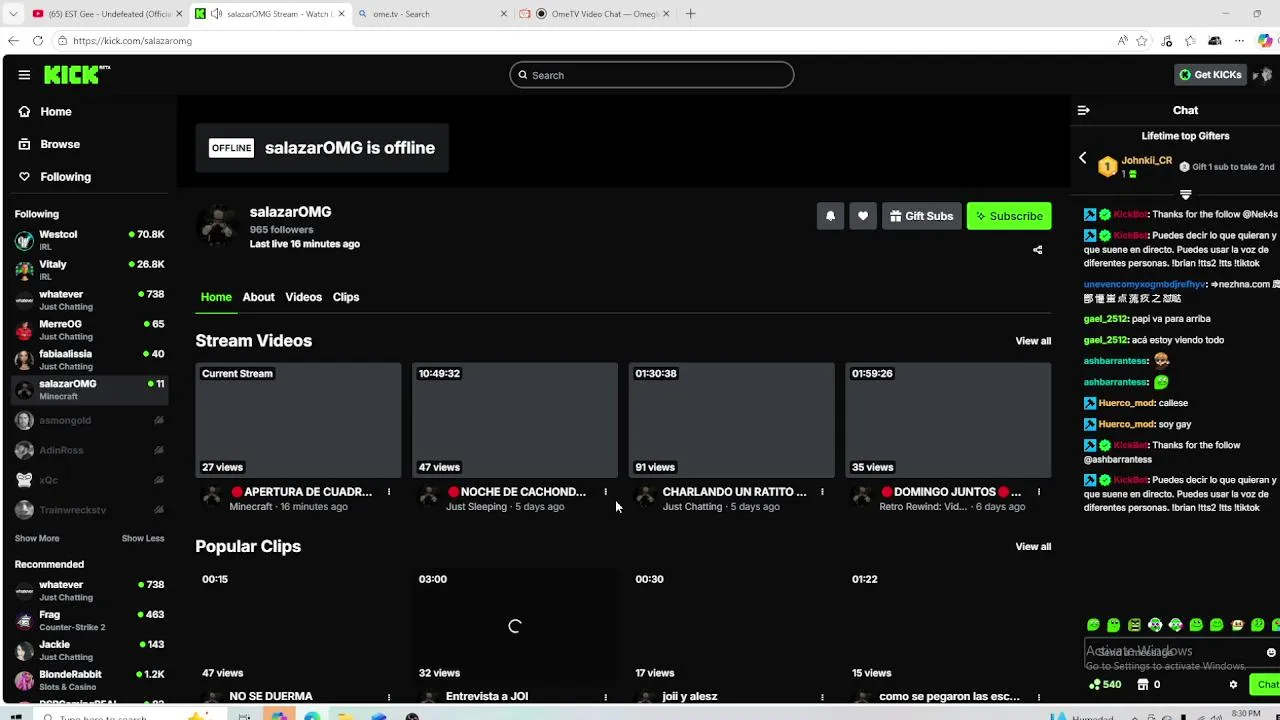Open options for joii y alesz clip
Viewport: 1280px width, 720px height.
(822, 696)
